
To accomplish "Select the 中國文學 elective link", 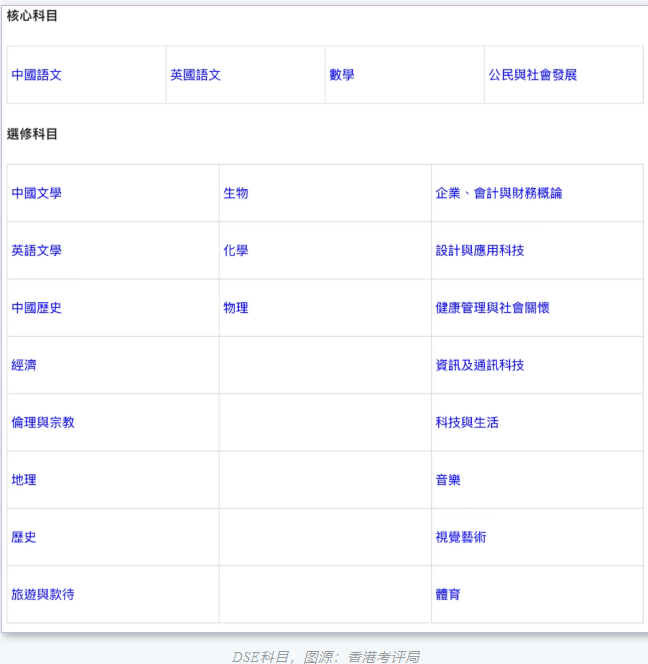I will [x=36, y=193].
